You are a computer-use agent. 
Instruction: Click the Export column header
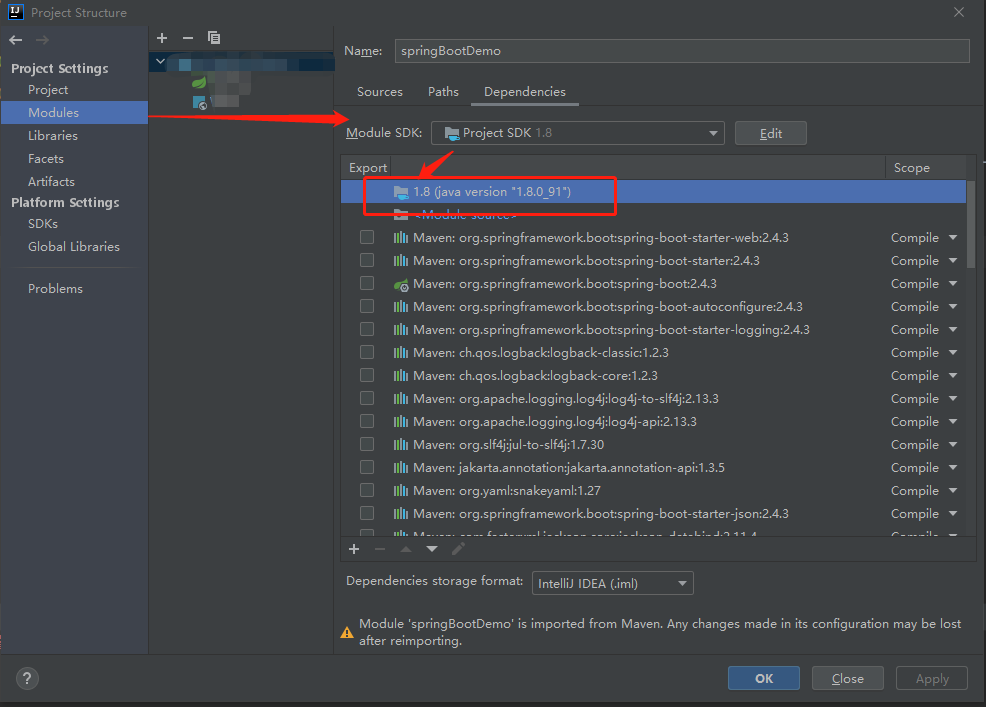coord(368,168)
